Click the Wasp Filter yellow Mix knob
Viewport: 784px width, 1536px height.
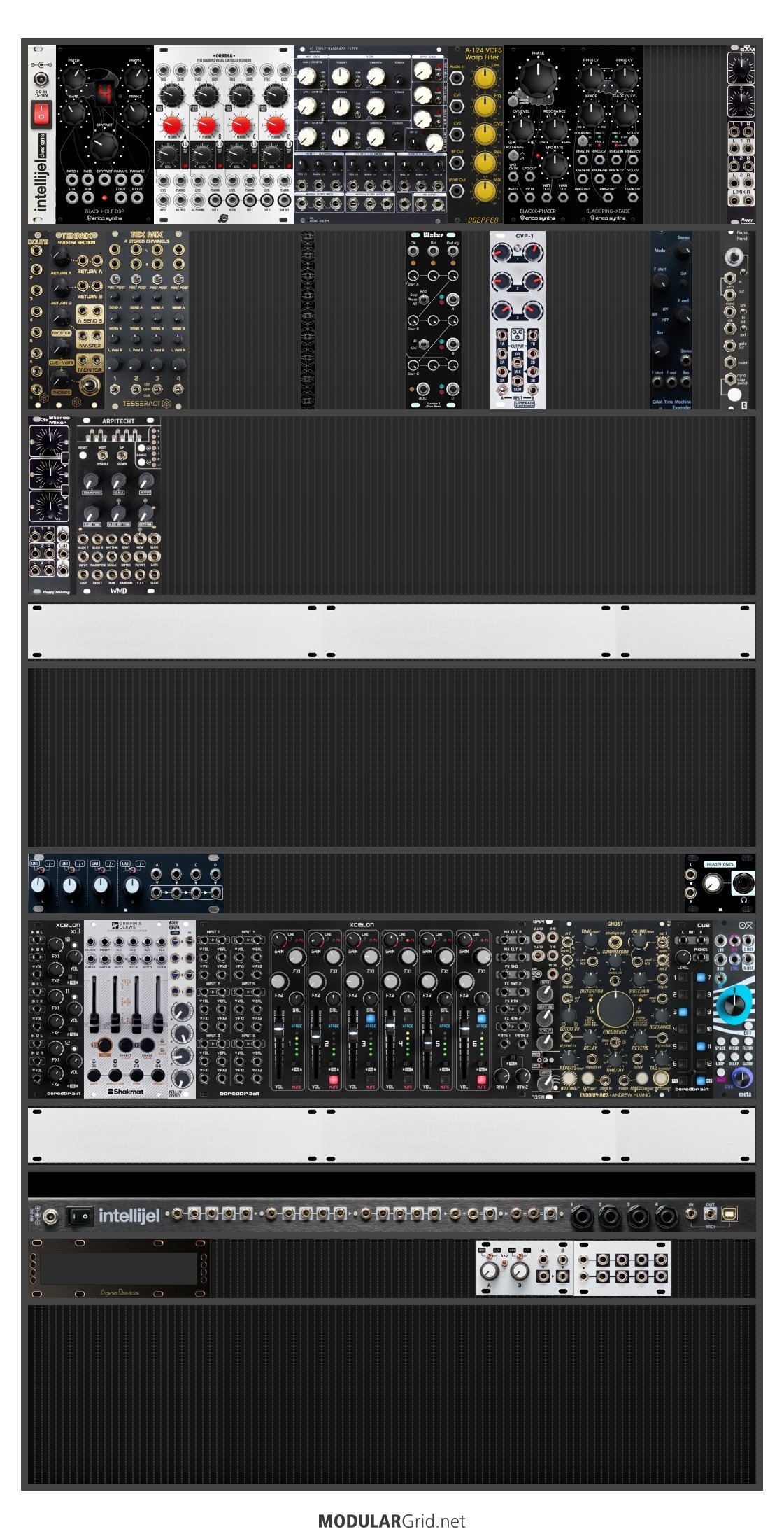tap(485, 190)
